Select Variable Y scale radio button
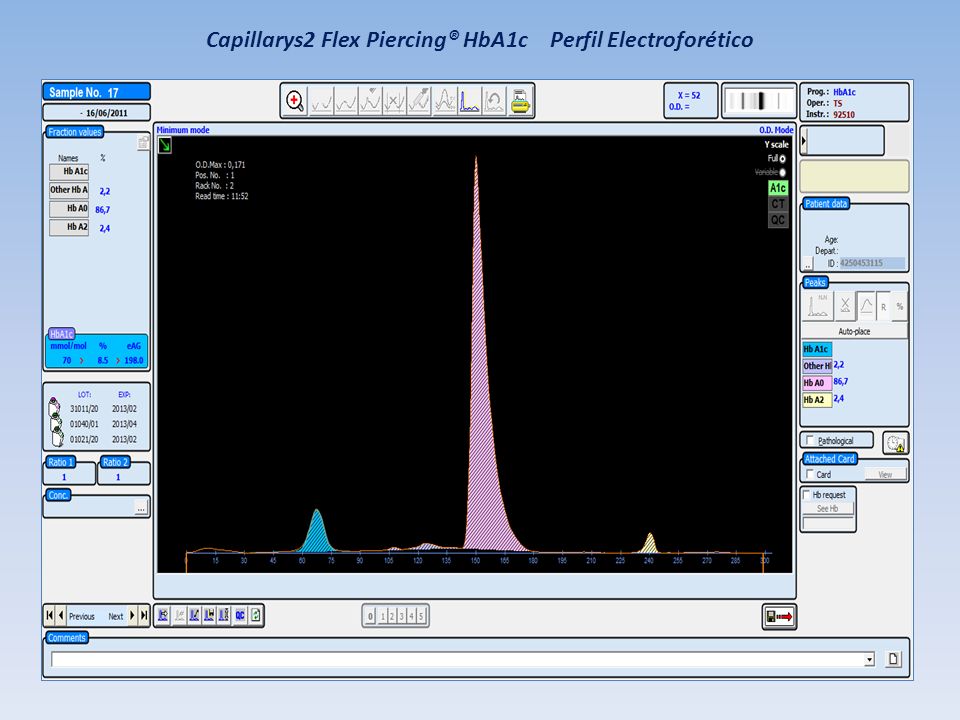 pyautogui.click(x=782, y=173)
